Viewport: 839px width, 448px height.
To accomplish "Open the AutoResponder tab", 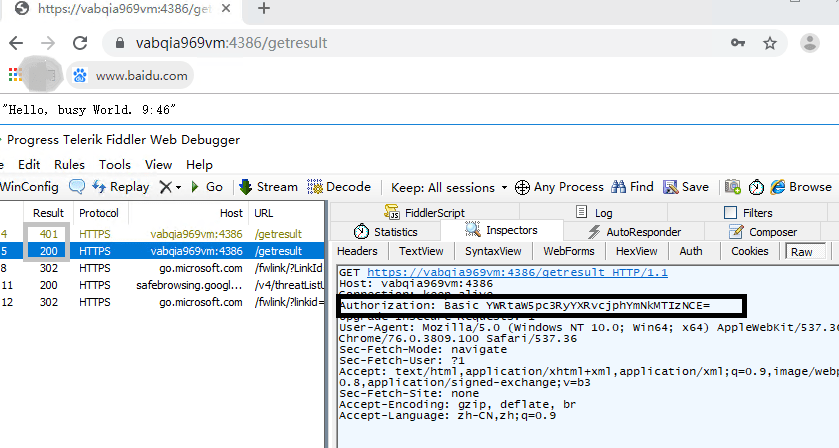I will 634,232.
